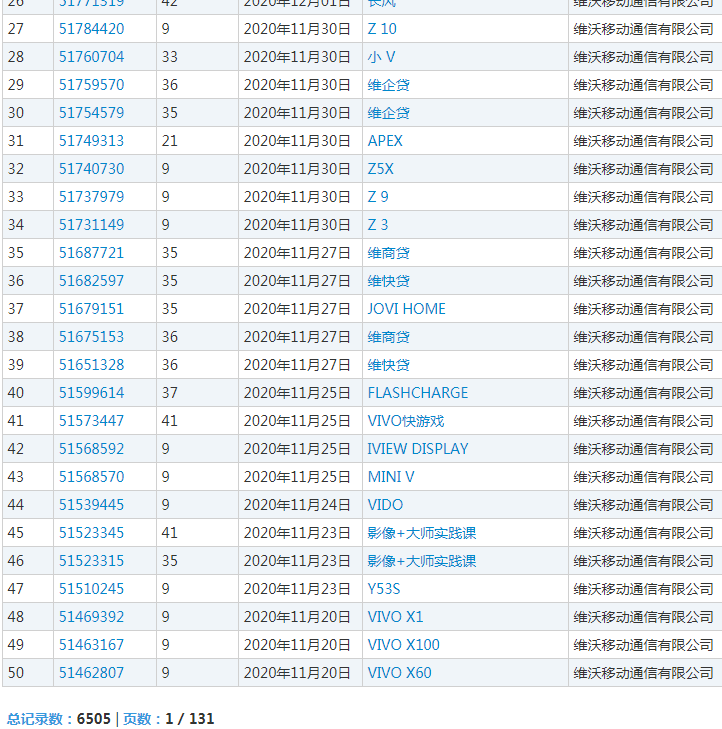Click the VIVO X1 trademark name

tap(395, 616)
